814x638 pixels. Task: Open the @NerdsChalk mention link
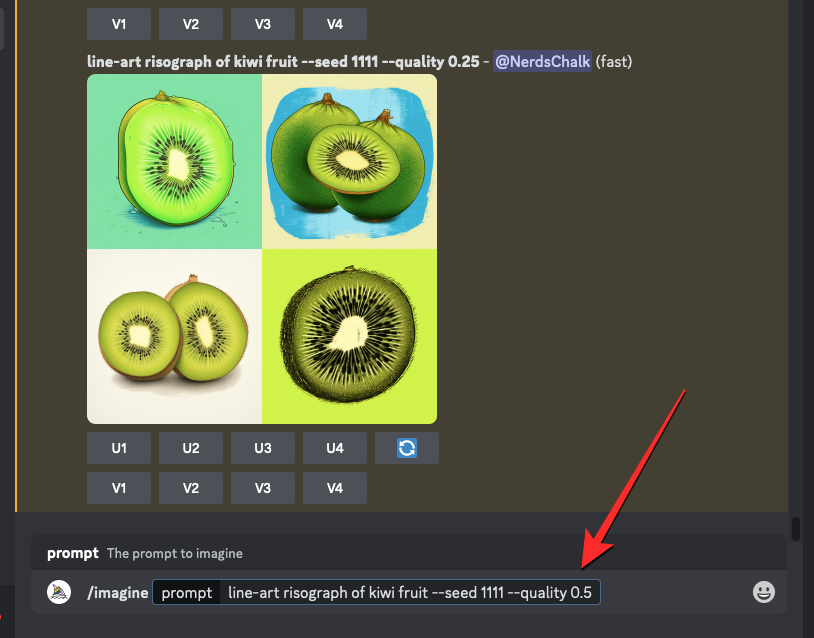click(542, 61)
